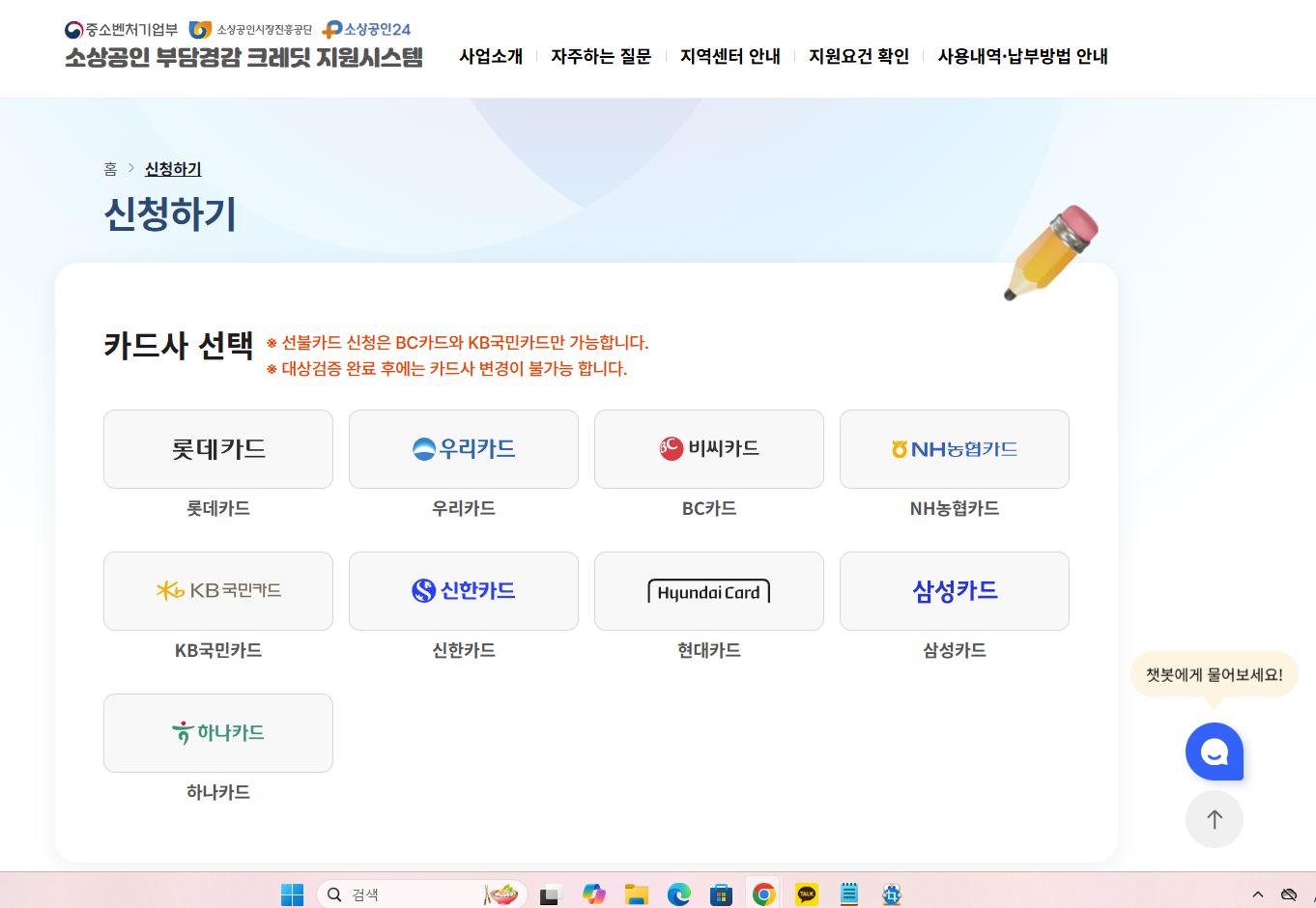1316x908 pixels.
Task: Select the 우리카드 logo card
Action: (464, 449)
